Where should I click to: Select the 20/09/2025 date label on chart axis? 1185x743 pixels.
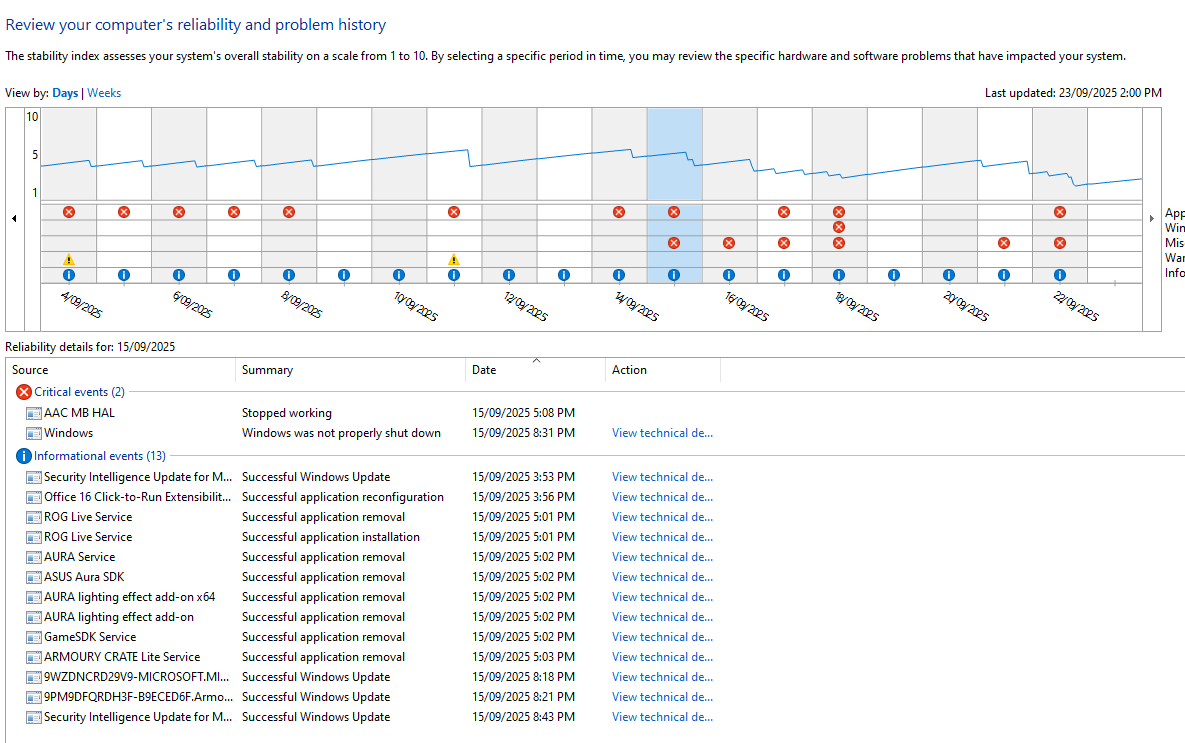(x=966, y=306)
